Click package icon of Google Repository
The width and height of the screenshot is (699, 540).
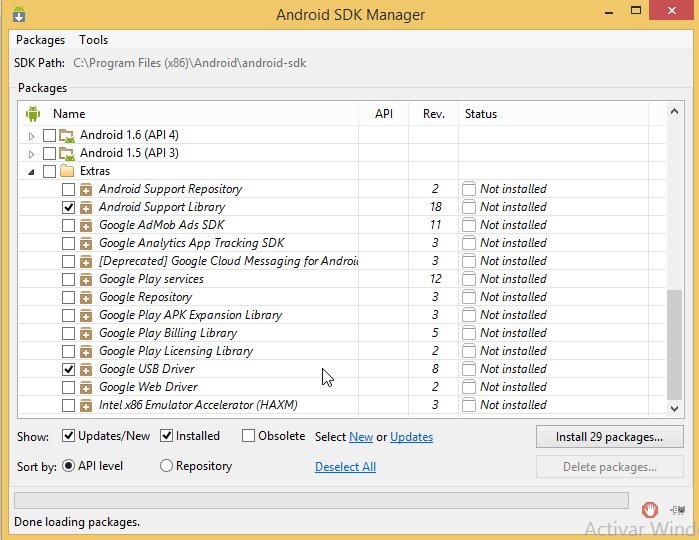point(86,297)
